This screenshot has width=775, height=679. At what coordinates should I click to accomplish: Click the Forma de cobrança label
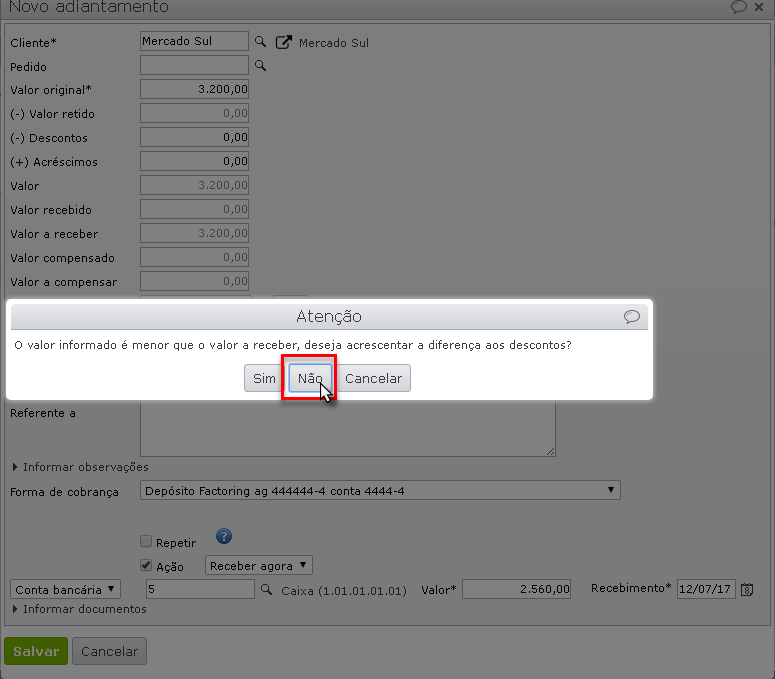click(64, 492)
